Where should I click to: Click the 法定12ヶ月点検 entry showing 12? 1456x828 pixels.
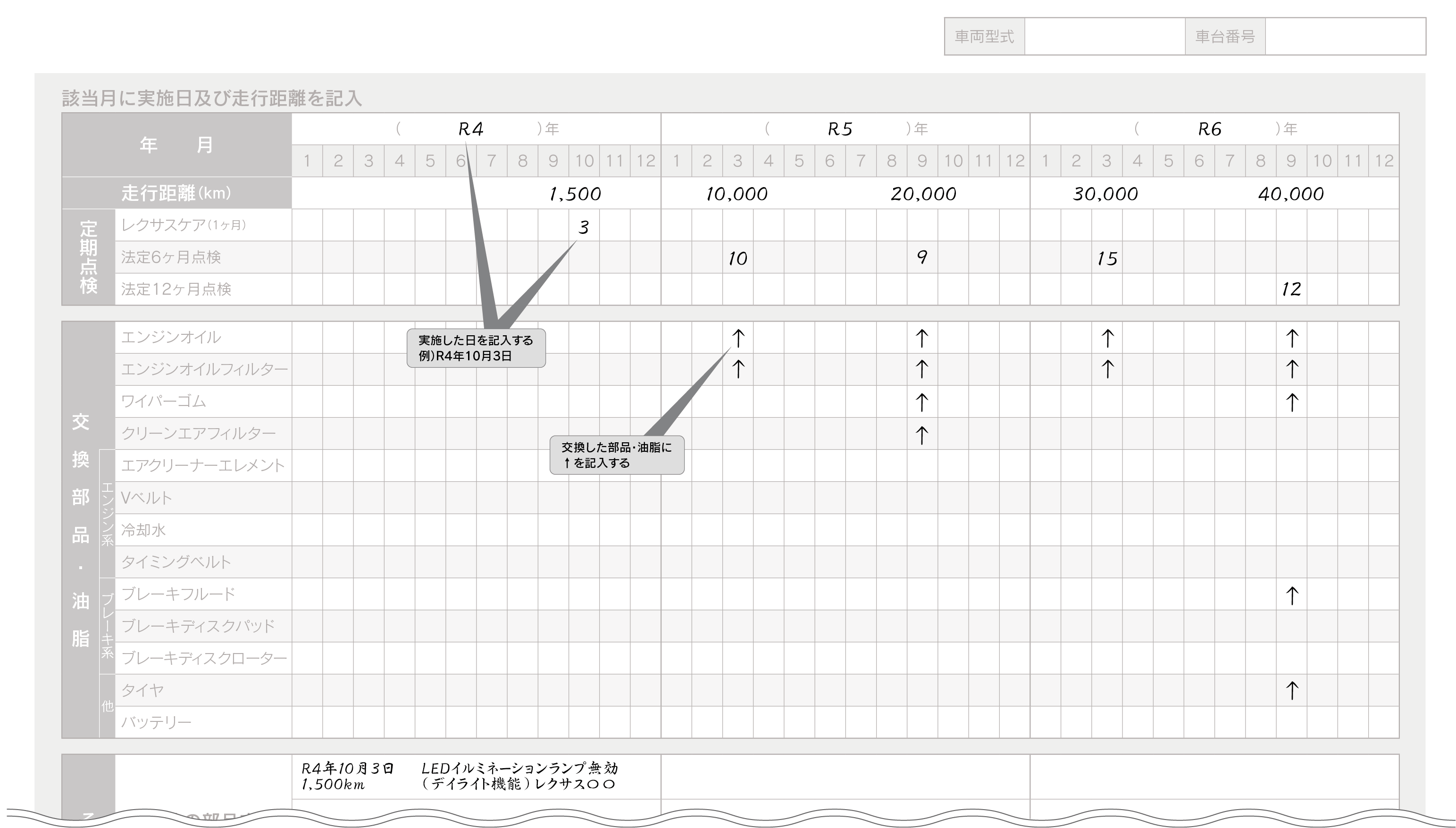1290,289
